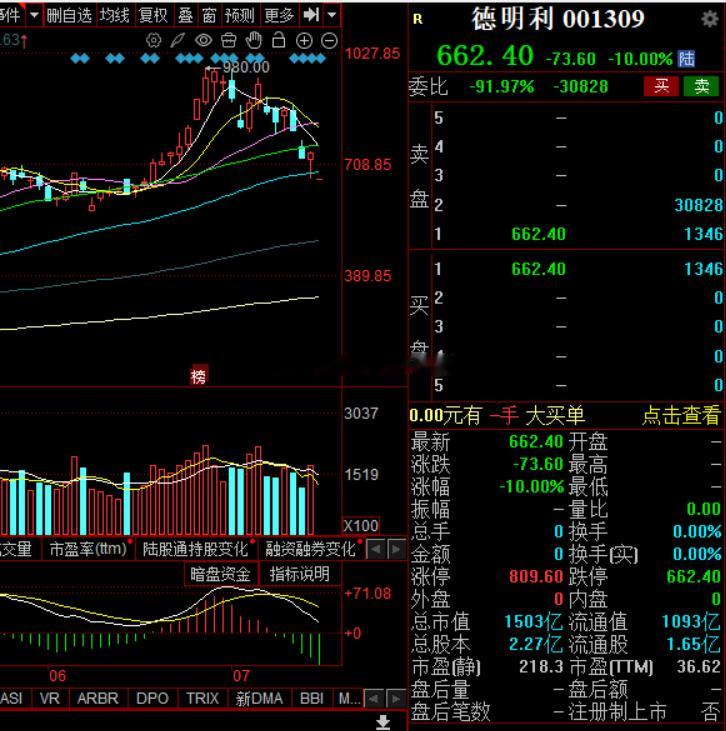The width and height of the screenshot is (726, 731).
Task: Click 委比 value -91.97%
Action: click(x=501, y=87)
